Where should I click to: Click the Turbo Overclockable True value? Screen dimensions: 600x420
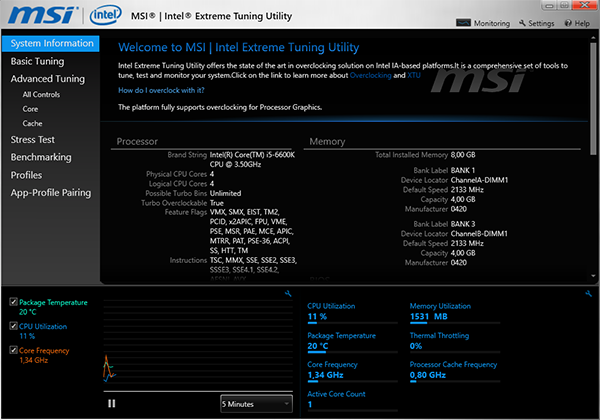tap(217, 203)
